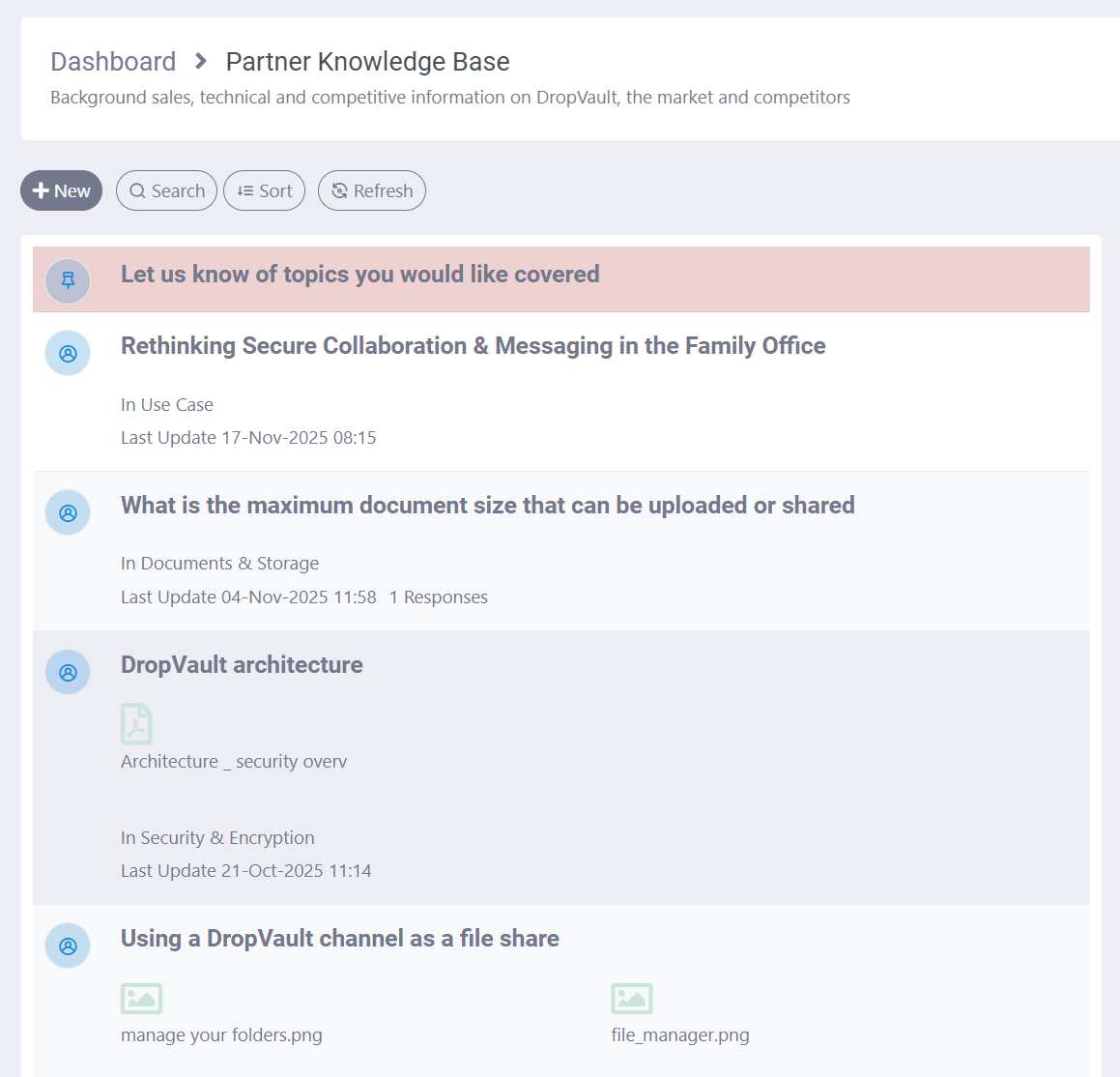
Task: Go to Dashboard in the breadcrumb
Action: pyautogui.click(x=113, y=62)
